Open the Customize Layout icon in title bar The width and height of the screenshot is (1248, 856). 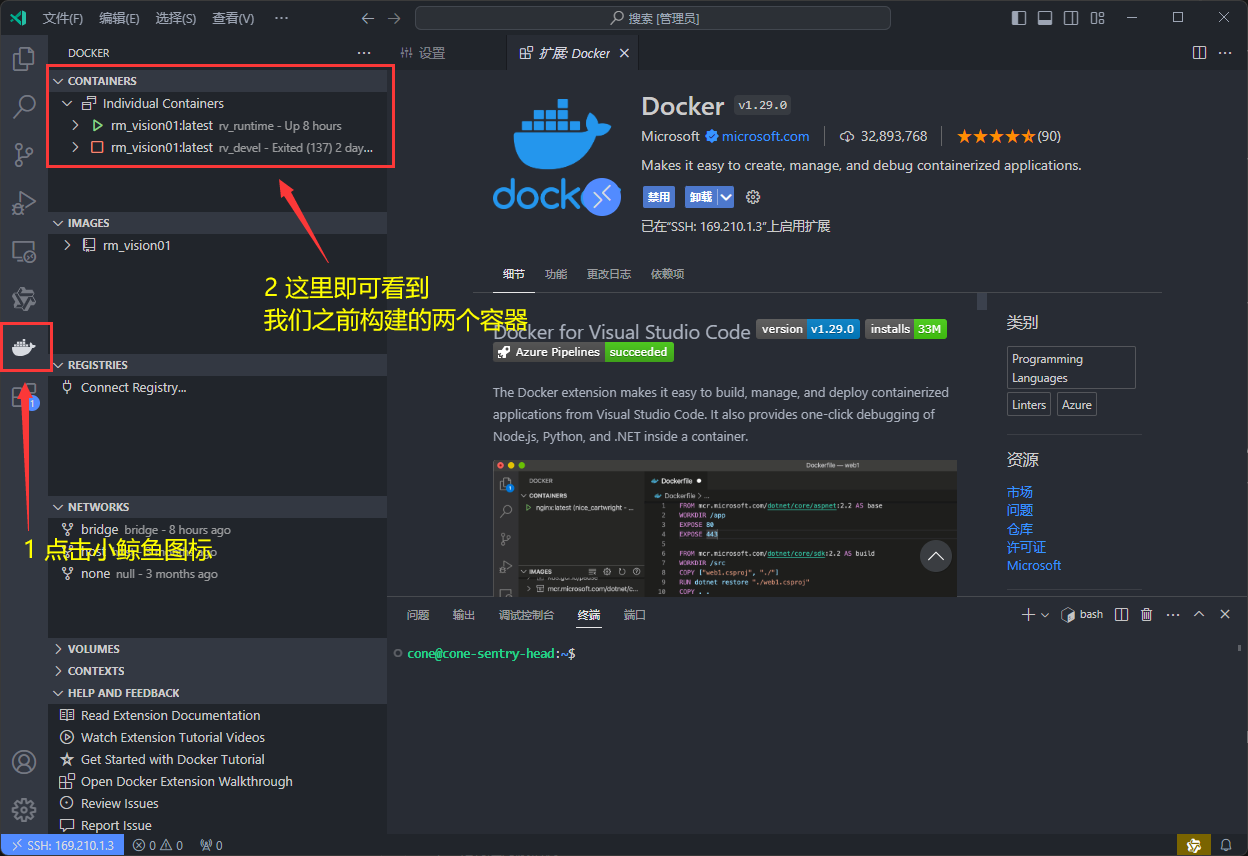pyautogui.click(x=1098, y=18)
